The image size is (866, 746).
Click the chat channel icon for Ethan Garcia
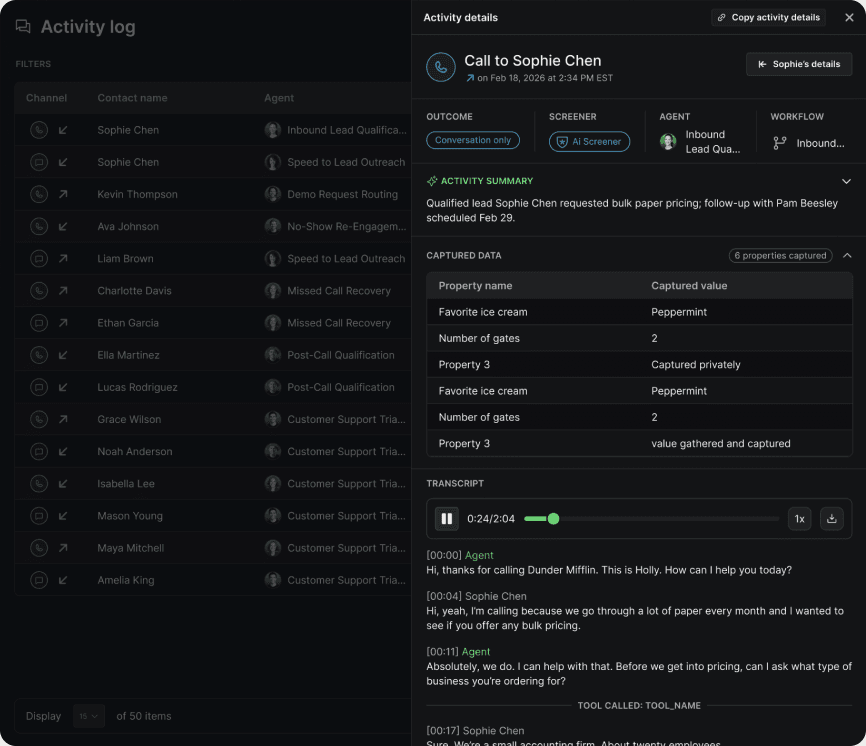pyautogui.click(x=39, y=323)
